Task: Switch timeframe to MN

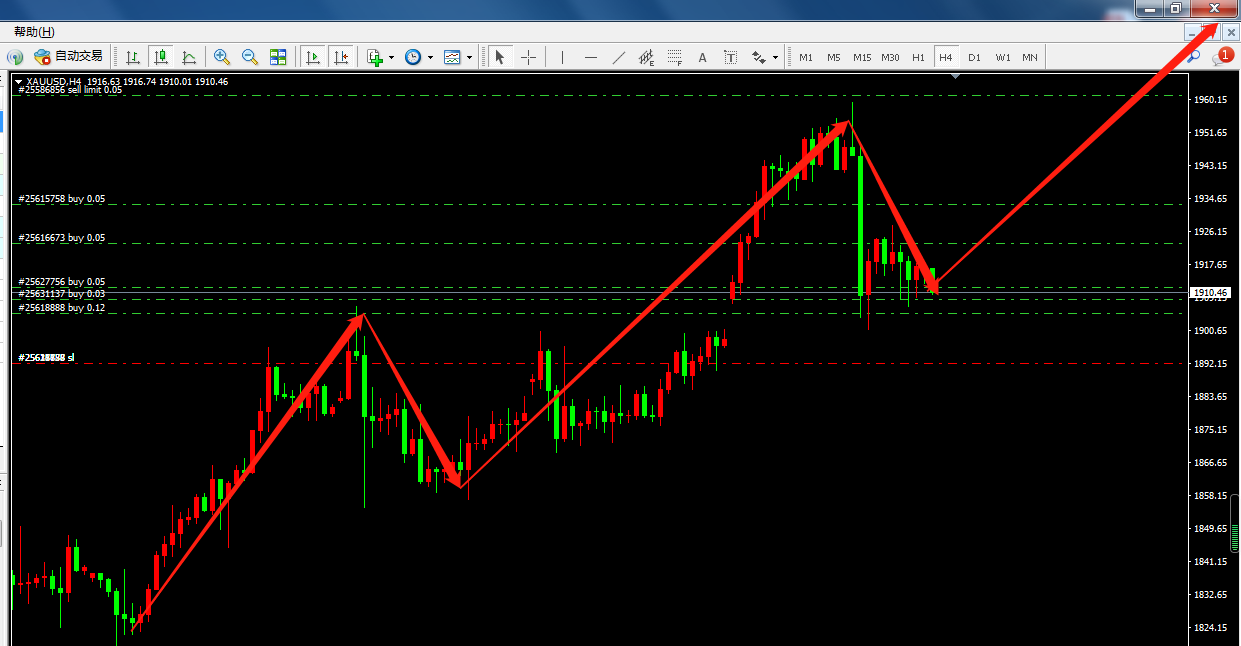Action: pos(1030,57)
